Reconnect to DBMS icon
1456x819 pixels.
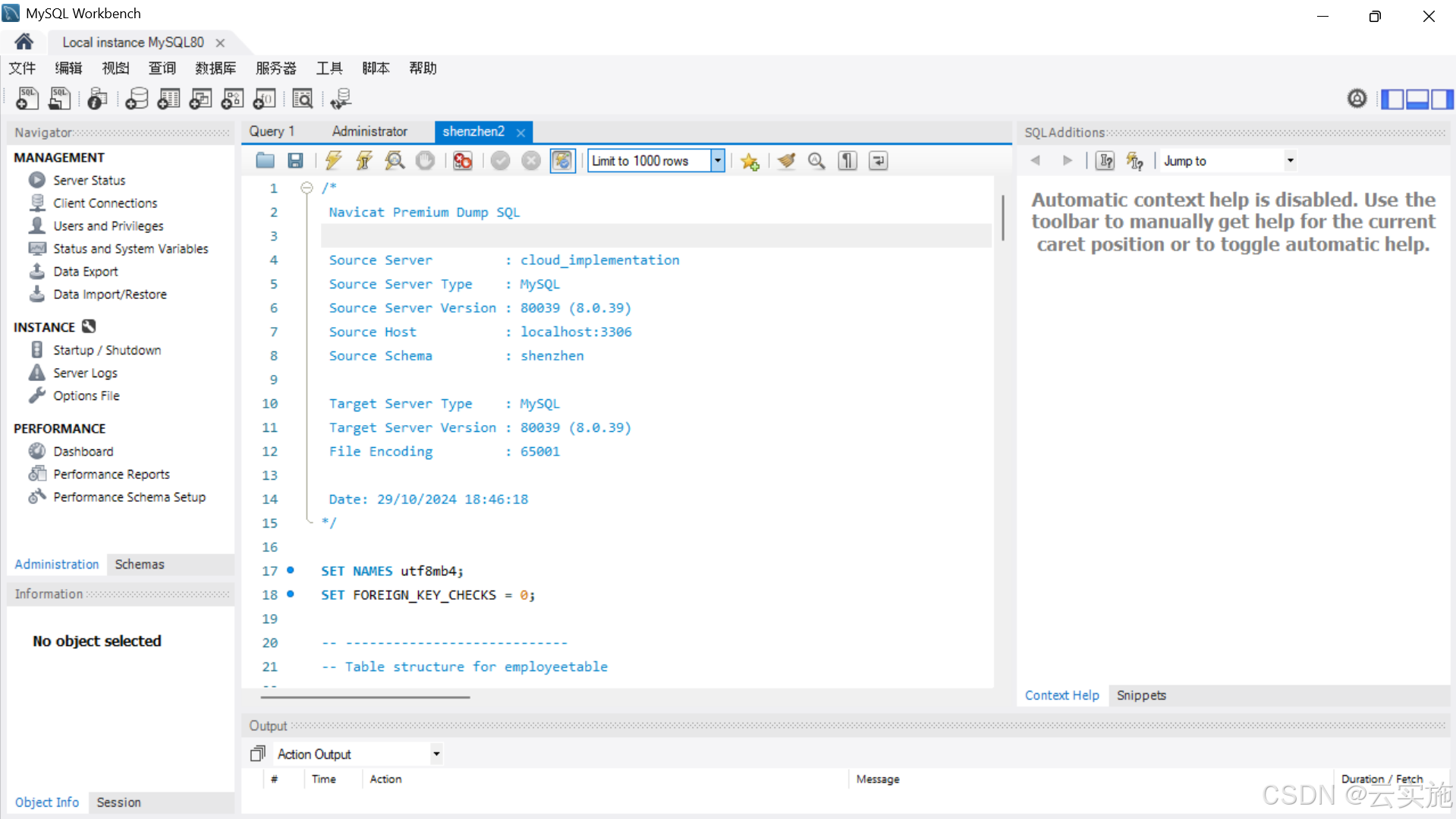point(341,99)
